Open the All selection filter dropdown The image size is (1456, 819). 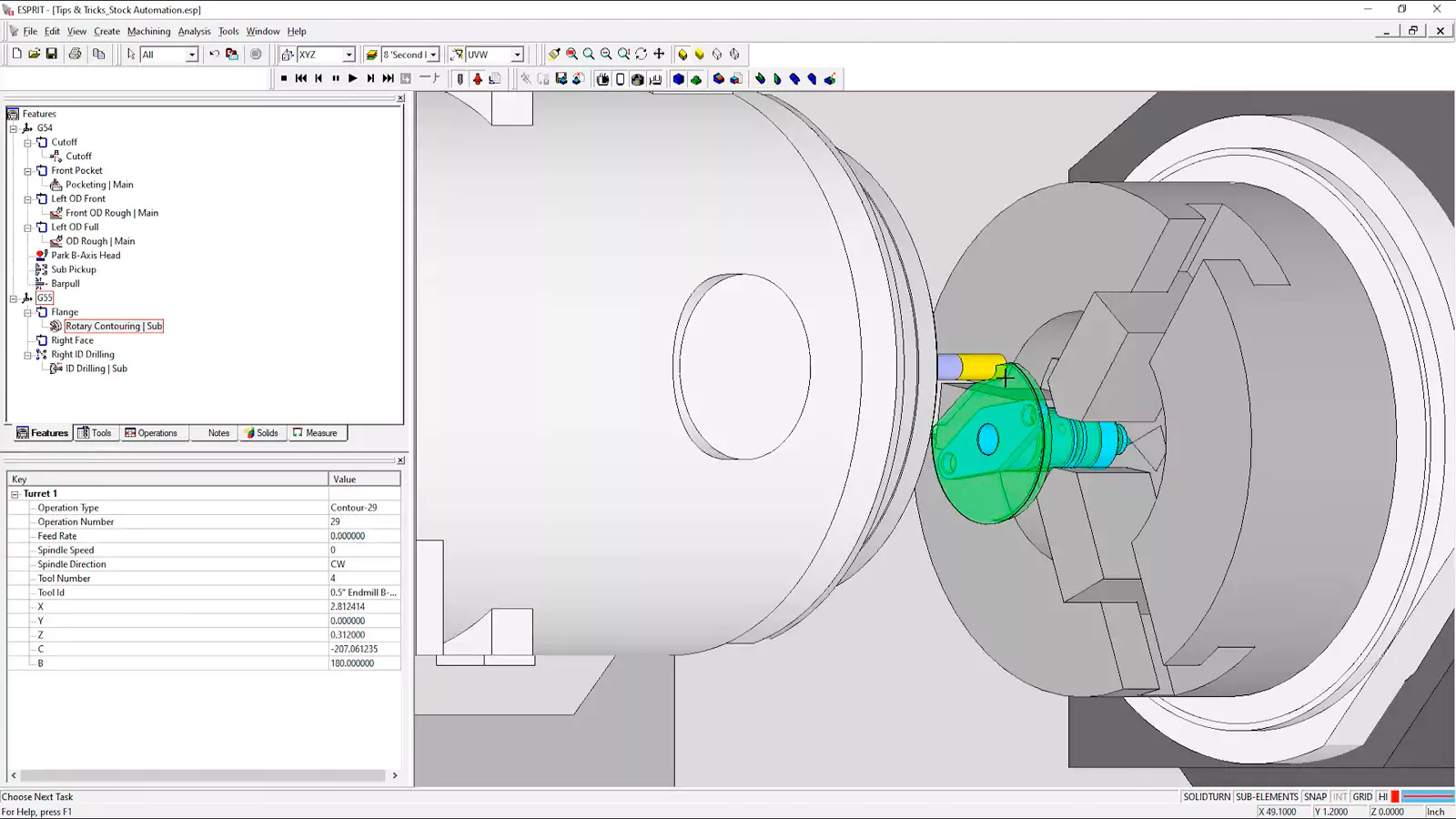(x=192, y=55)
